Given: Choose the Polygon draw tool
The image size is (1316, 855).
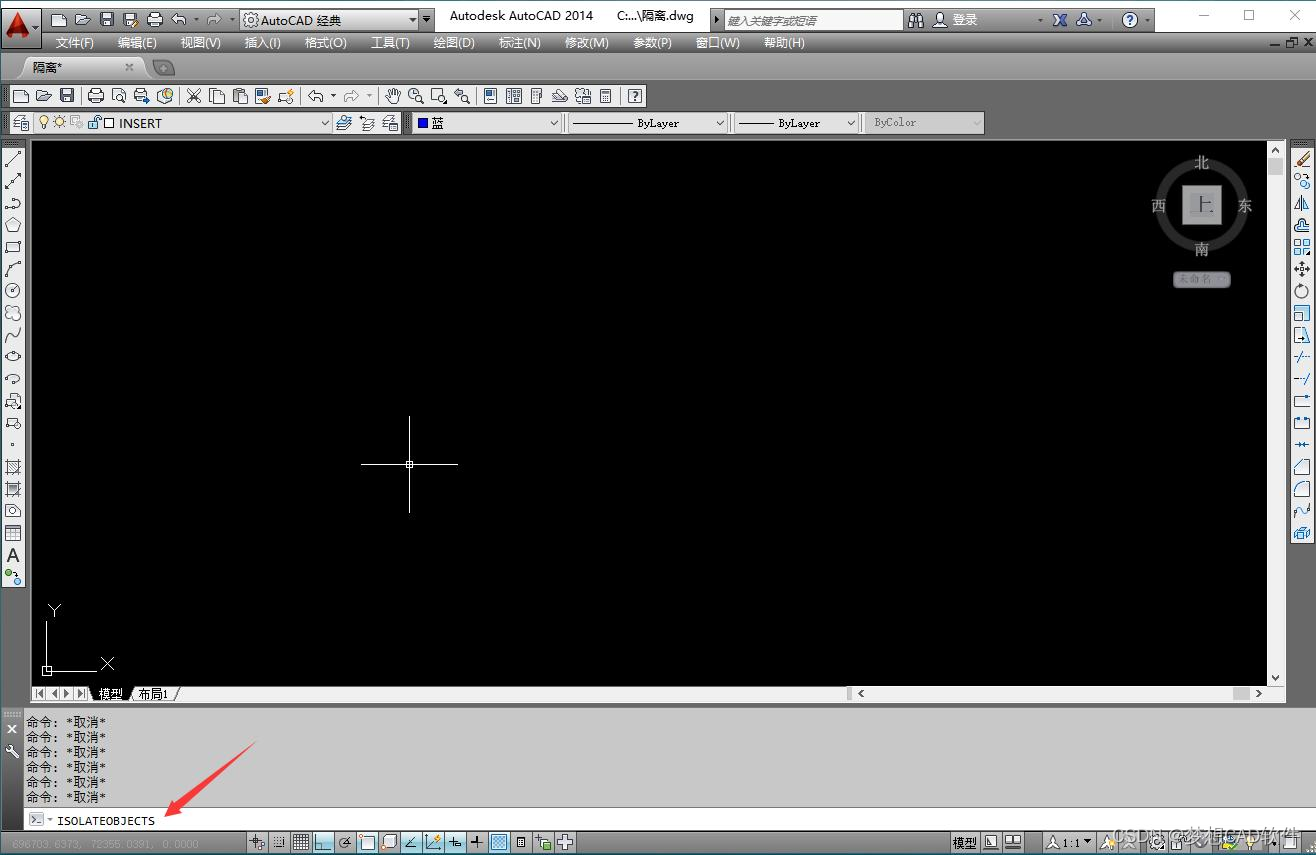Looking at the screenshot, I should point(13,225).
